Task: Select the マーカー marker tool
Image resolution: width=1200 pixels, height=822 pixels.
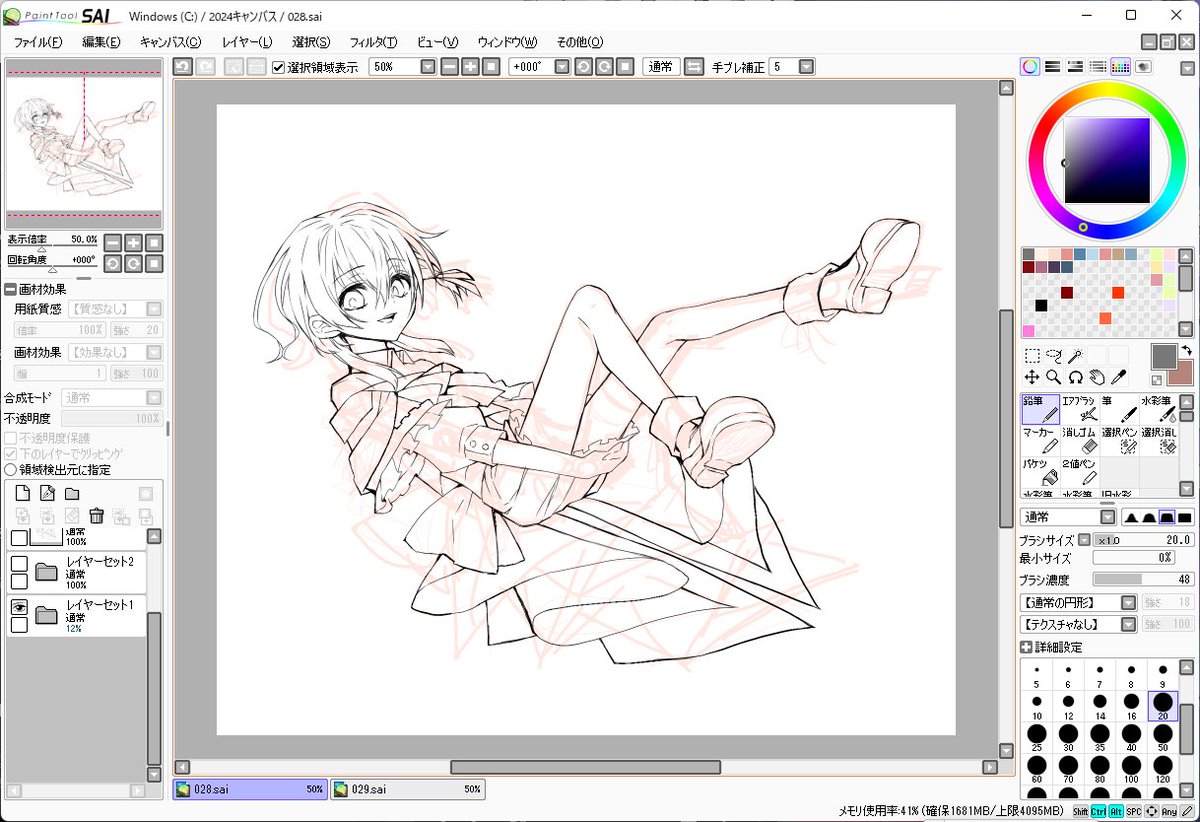Action: point(1040,440)
